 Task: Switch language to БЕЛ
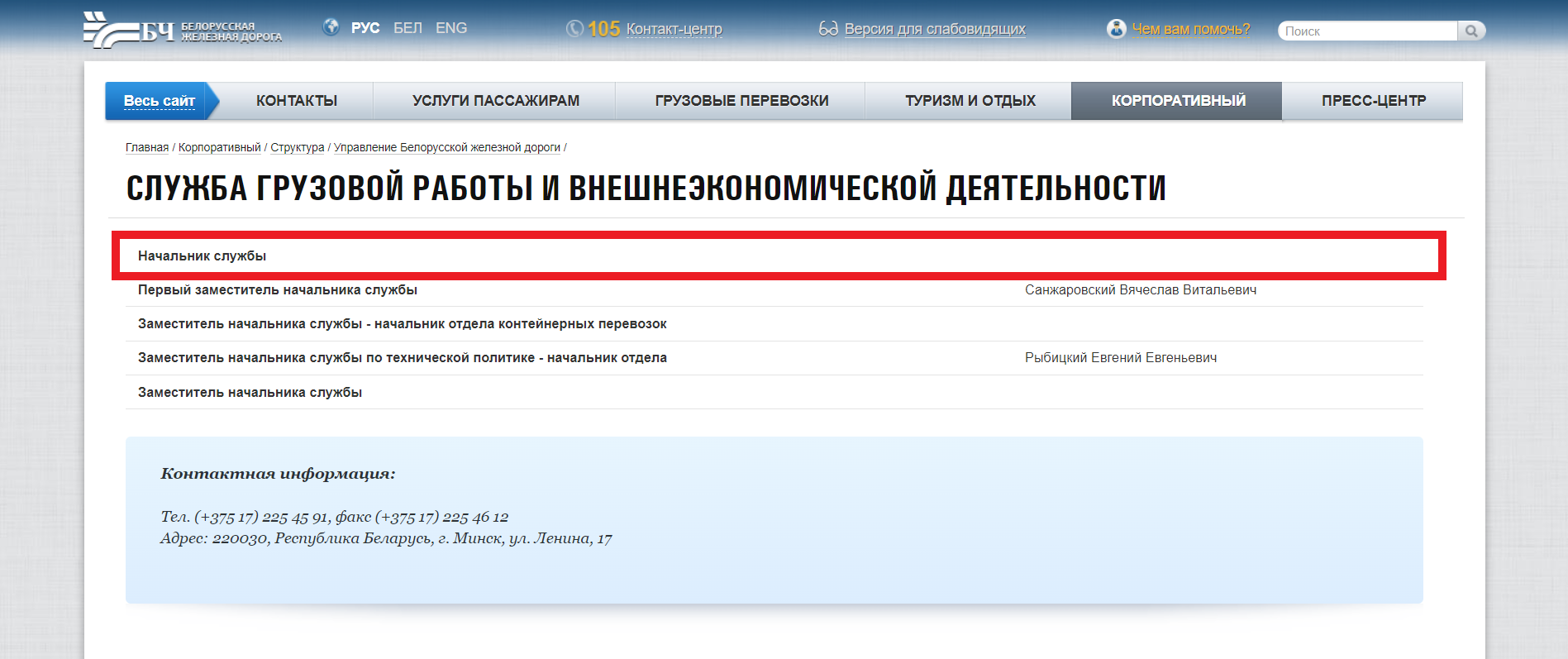coord(407,28)
